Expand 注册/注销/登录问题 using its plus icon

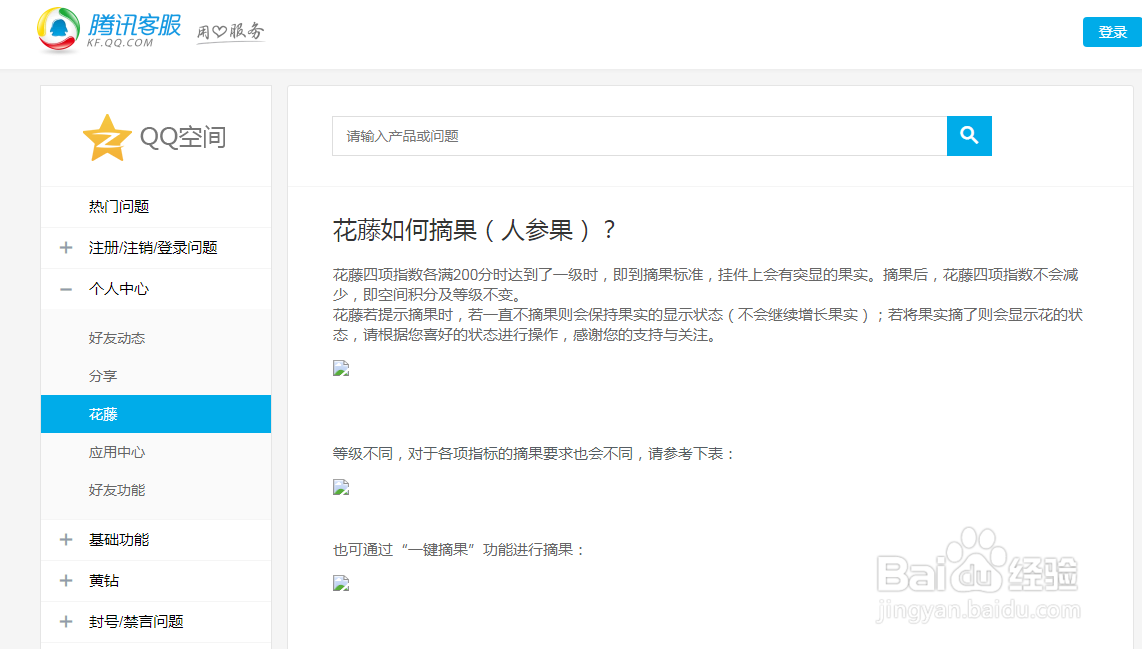point(66,248)
